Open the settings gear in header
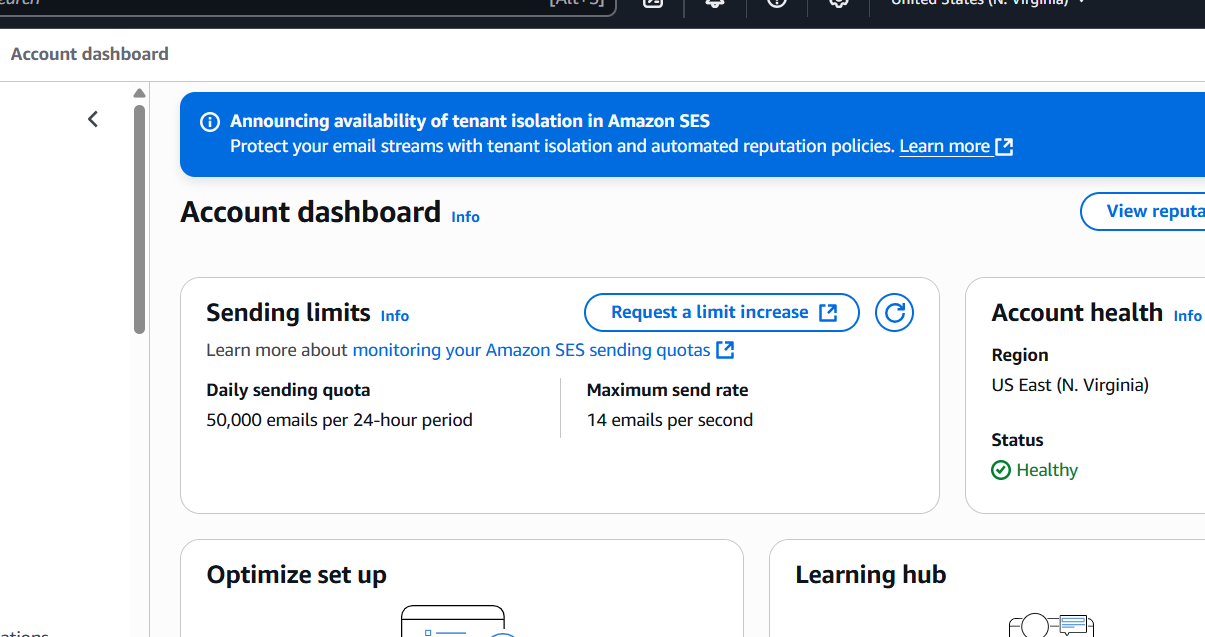The image size is (1205, 637). tap(839, 3)
